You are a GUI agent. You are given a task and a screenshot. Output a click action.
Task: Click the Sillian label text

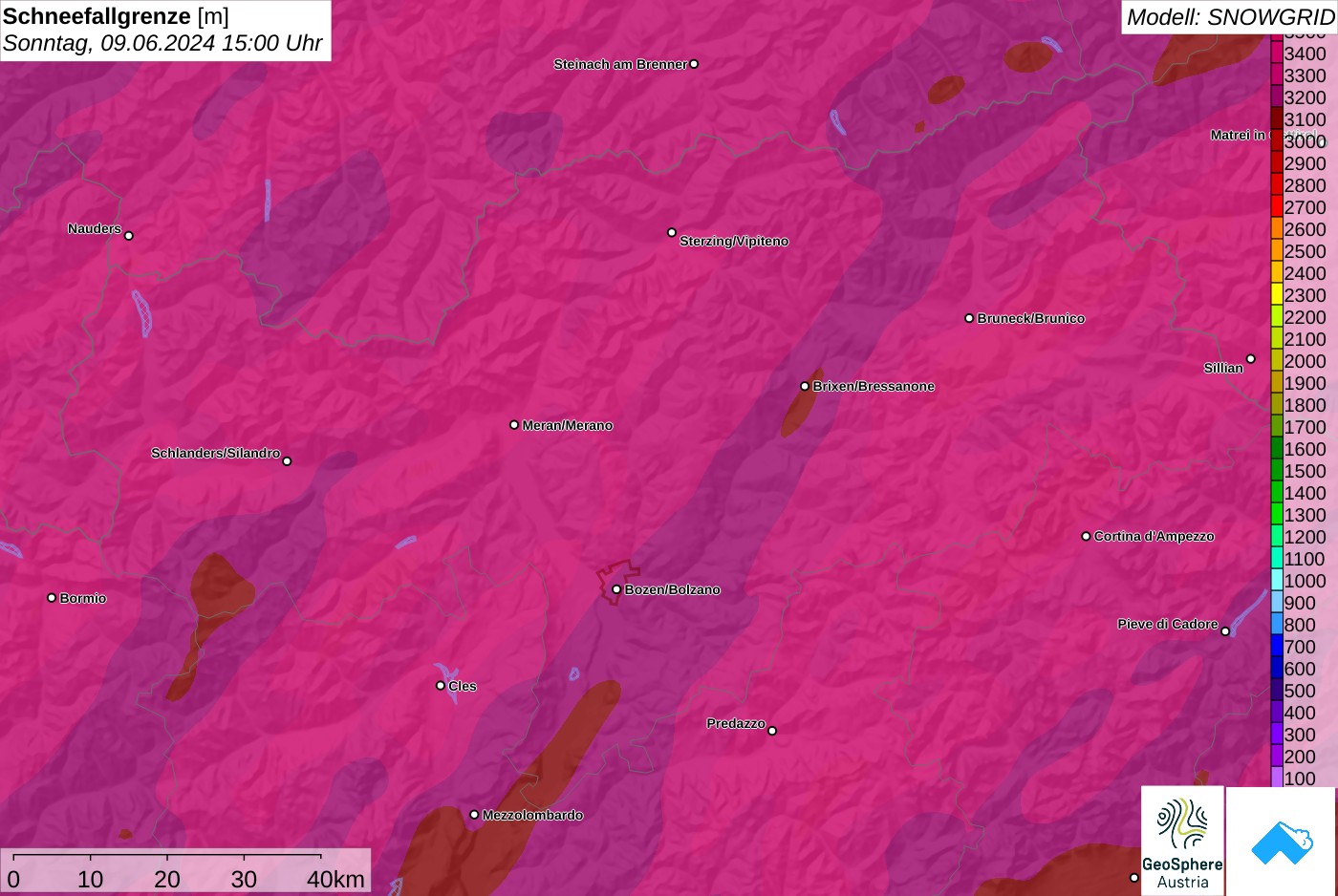[x=1223, y=368]
